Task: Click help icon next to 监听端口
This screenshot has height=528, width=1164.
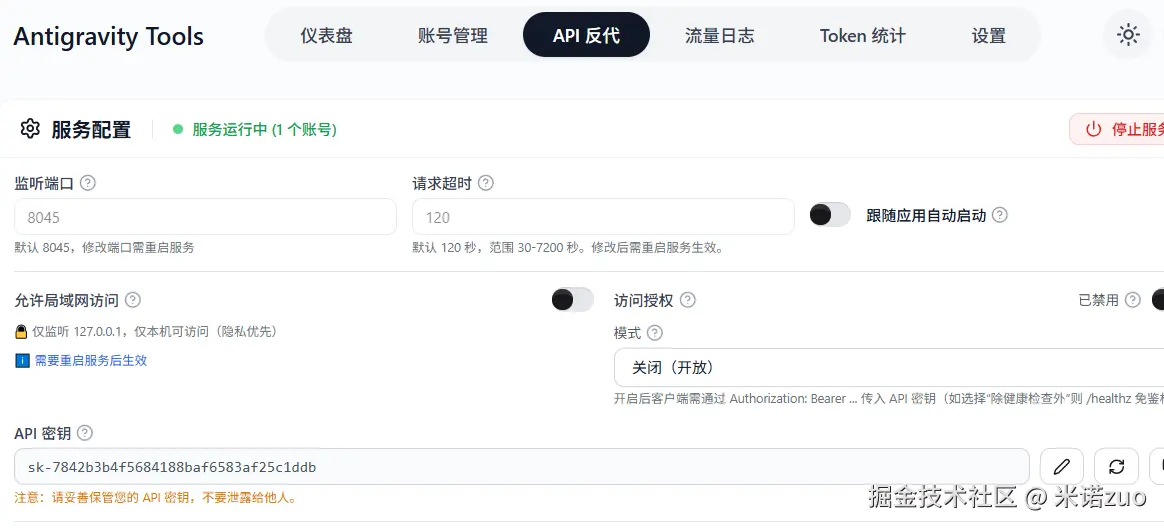Action: (x=88, y=183)
